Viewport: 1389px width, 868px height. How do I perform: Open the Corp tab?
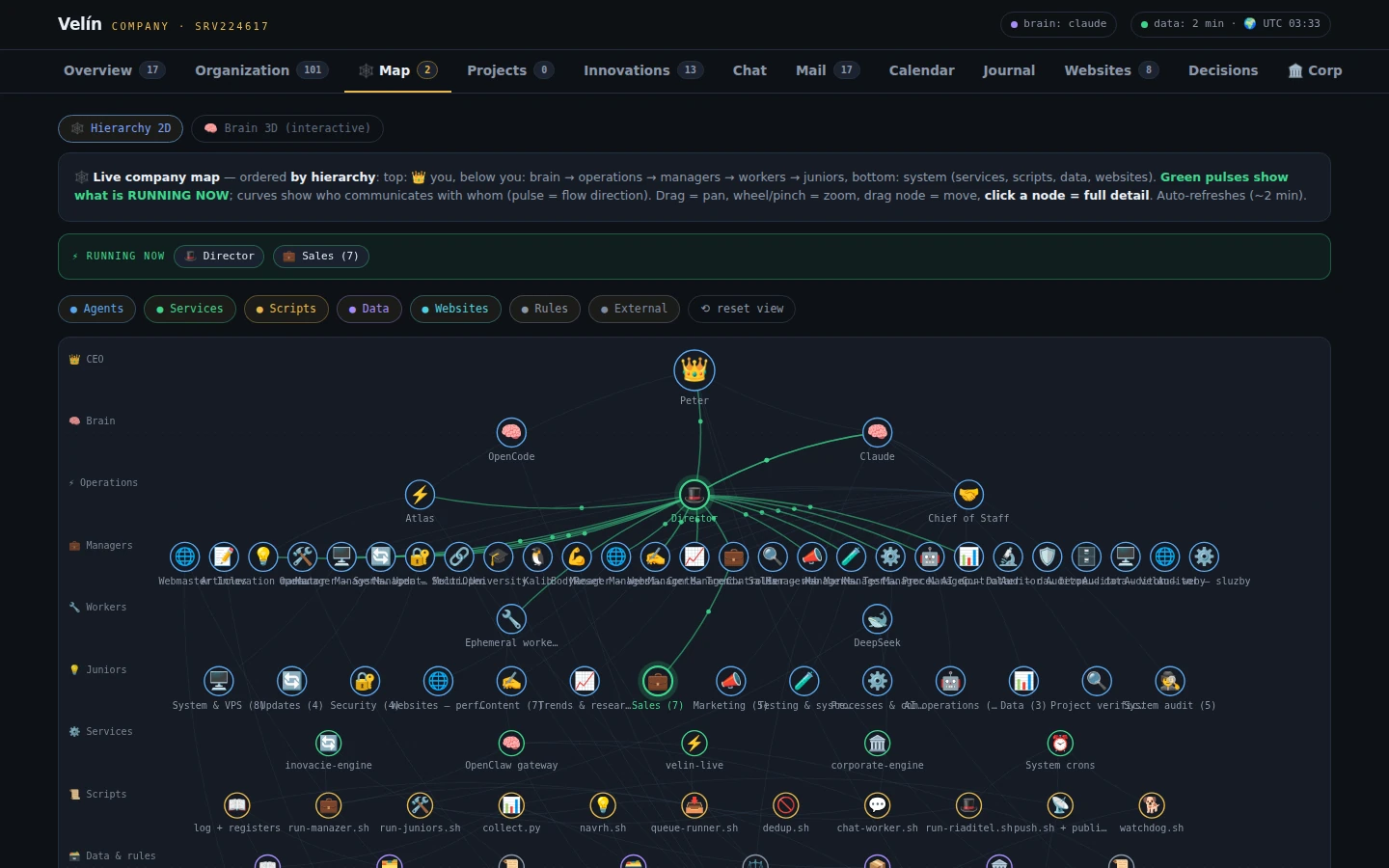(x=1315, y=70)
